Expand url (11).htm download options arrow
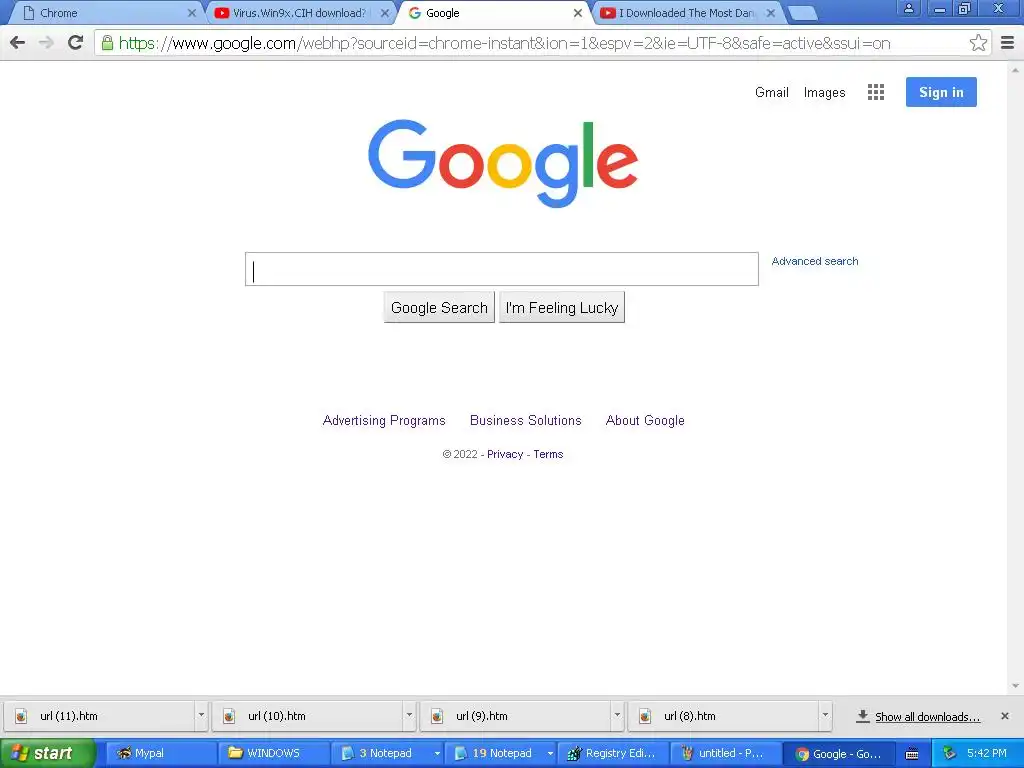 click(201, 716)
